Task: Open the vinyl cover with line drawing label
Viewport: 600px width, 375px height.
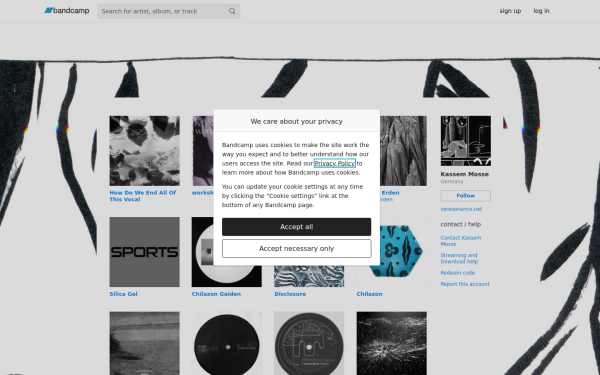Action: tap(309, 343)
